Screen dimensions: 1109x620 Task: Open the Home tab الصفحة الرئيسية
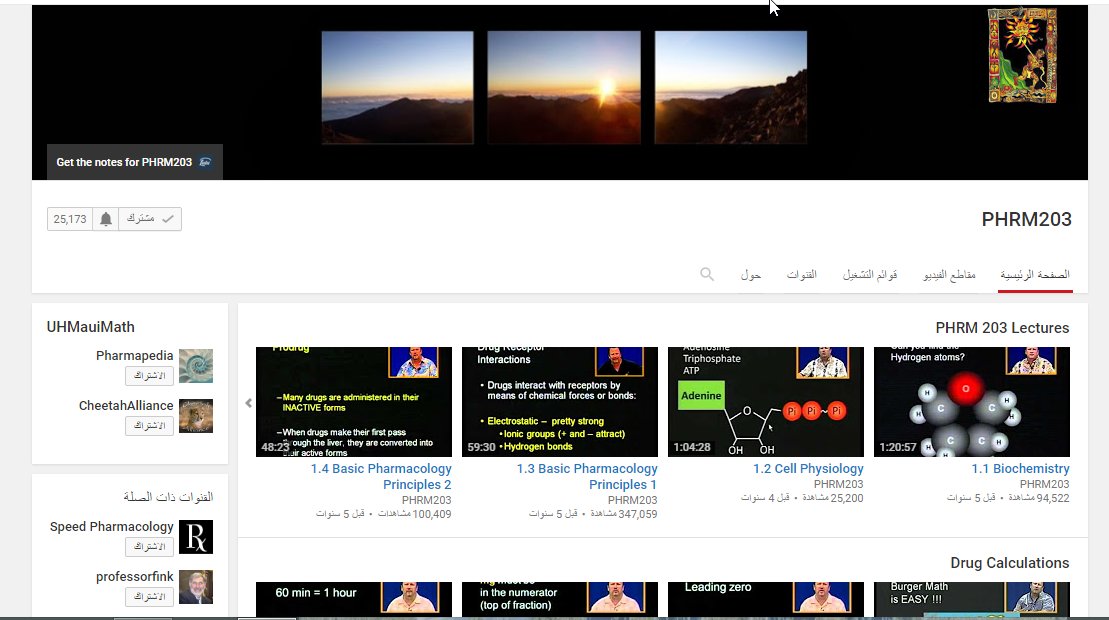click(x=1035, y=274)
